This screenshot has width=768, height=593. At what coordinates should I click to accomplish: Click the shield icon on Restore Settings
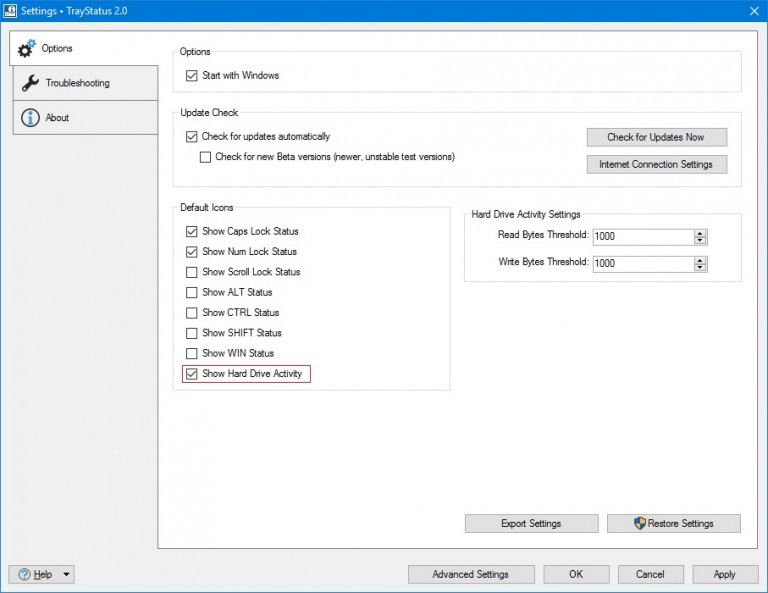(x=640, y=523)
